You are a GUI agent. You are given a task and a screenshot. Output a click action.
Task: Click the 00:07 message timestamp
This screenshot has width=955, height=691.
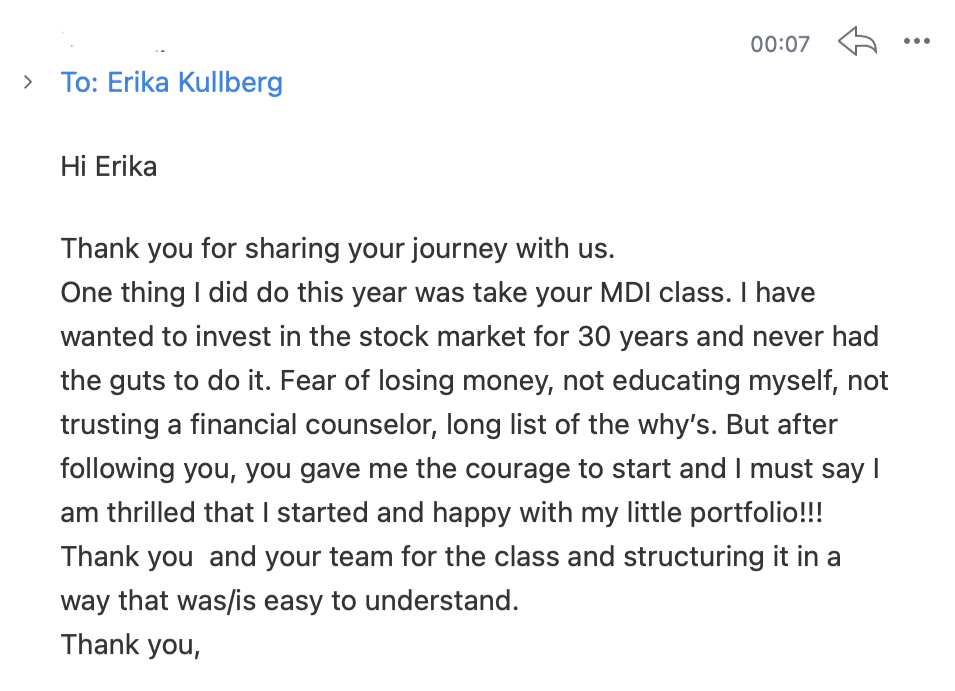click(780, 44)
